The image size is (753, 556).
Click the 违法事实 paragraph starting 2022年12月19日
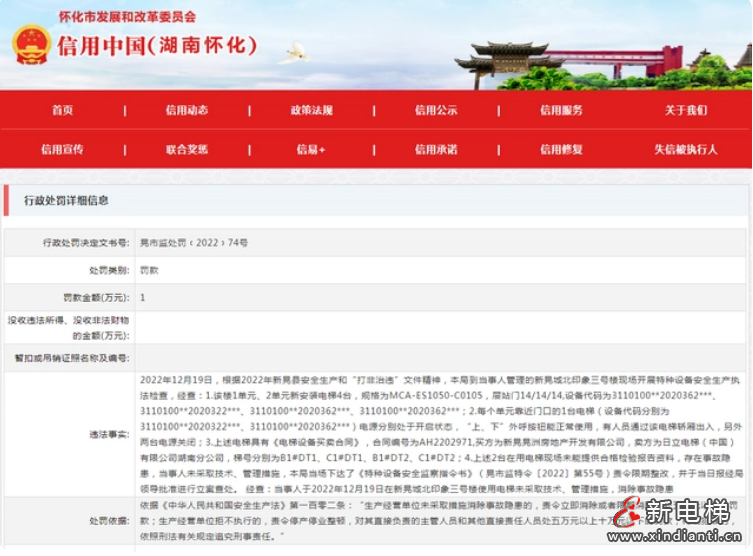coord(441,435)
